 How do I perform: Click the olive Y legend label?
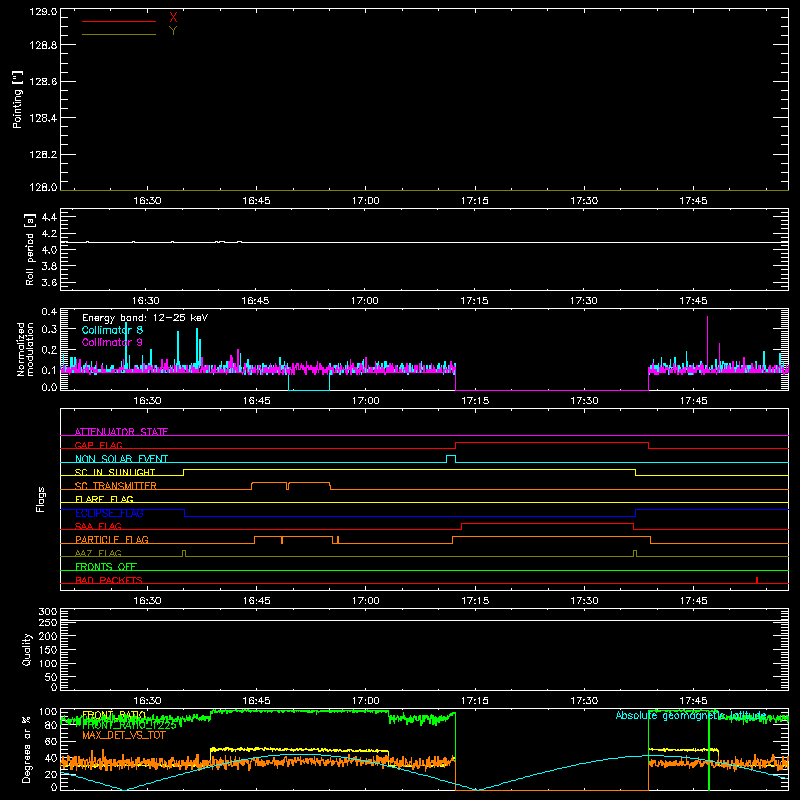pyautogui.click(x=173, y=31)
